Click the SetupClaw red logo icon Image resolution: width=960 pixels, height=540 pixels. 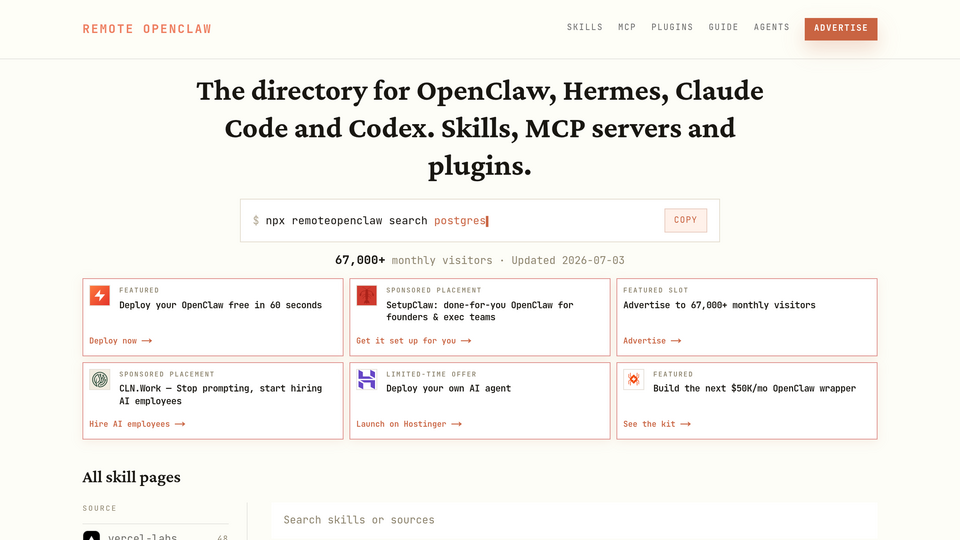point(367,296)
